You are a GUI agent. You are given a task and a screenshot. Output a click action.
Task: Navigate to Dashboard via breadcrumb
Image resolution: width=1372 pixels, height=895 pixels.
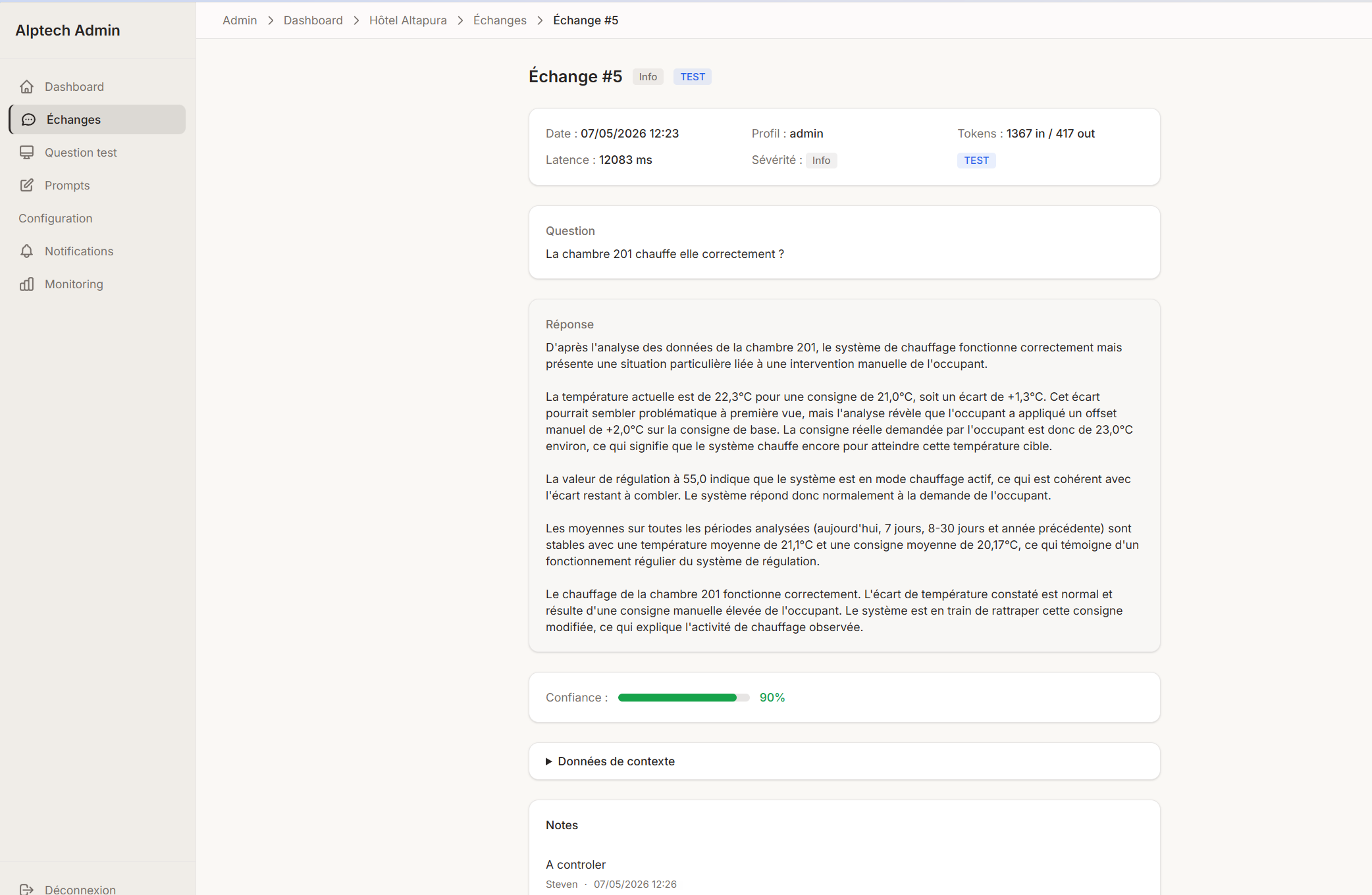coord(313,20)
